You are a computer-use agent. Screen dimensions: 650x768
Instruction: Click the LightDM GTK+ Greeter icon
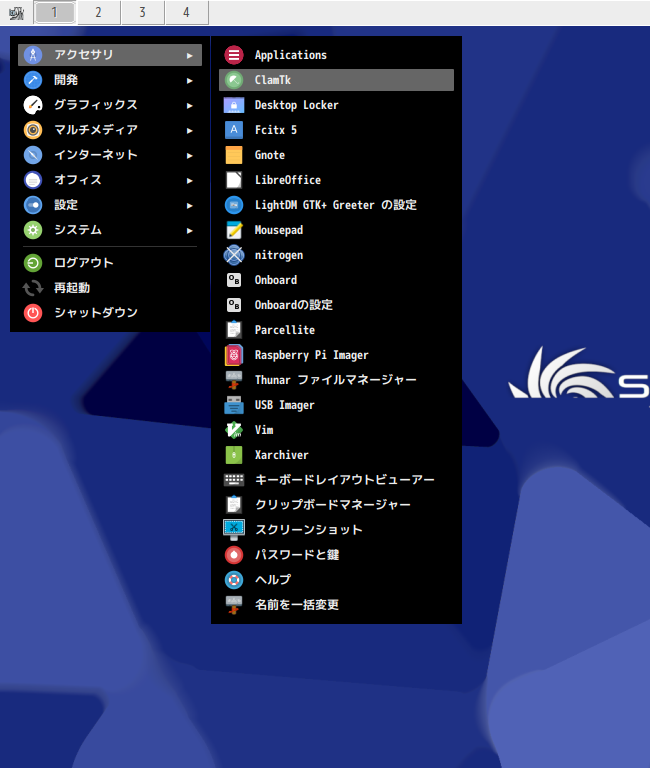(x=234, y=205)
